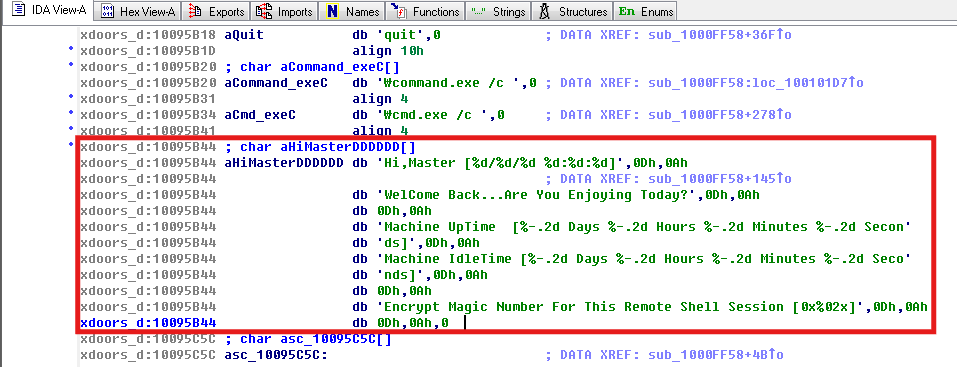
Task: Click the '\command.exe /c ' string
Action: tap(452, 83)
